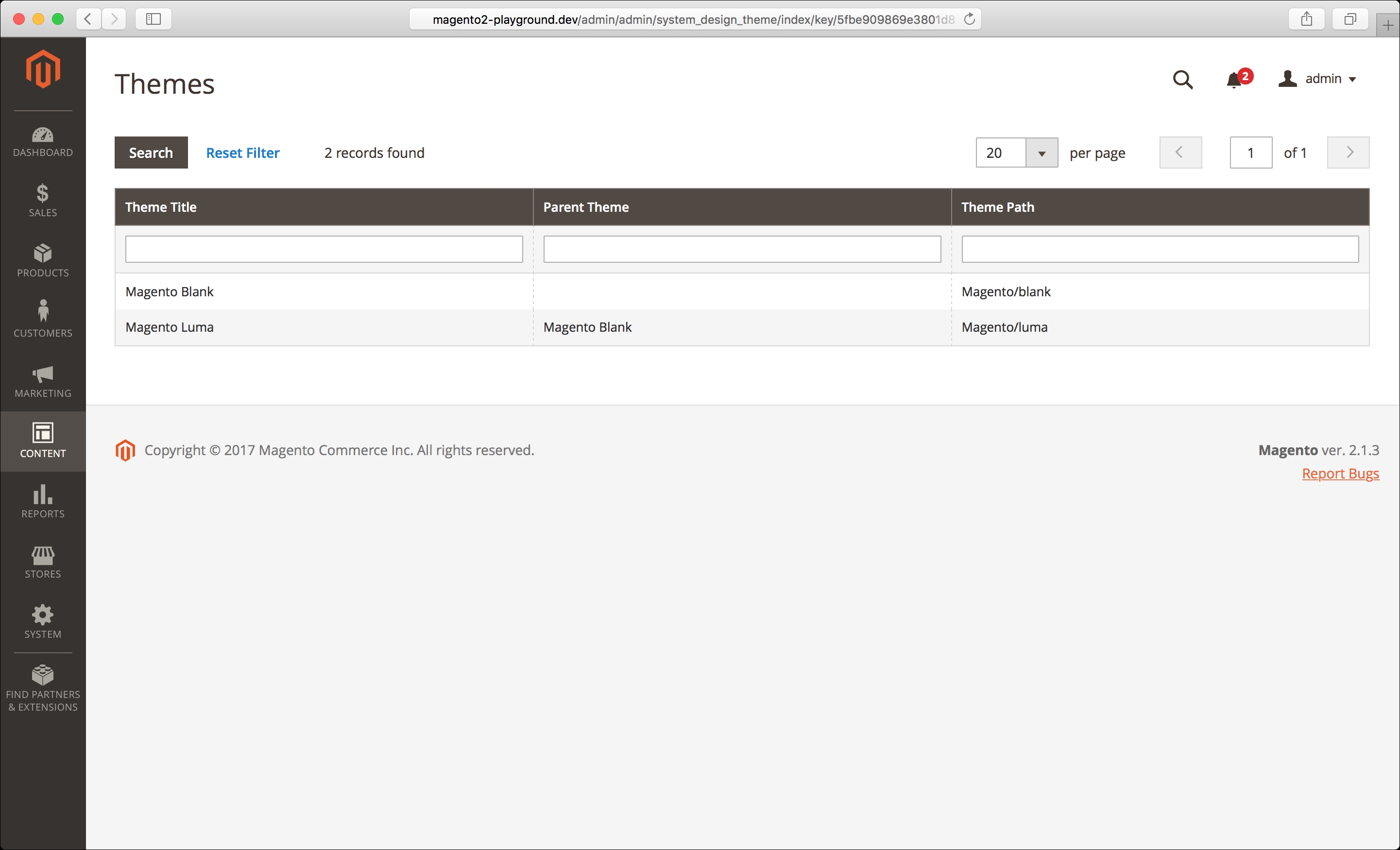Open the Magento Blank theme row
1400x850 pixels.
(x=742, y=291)
